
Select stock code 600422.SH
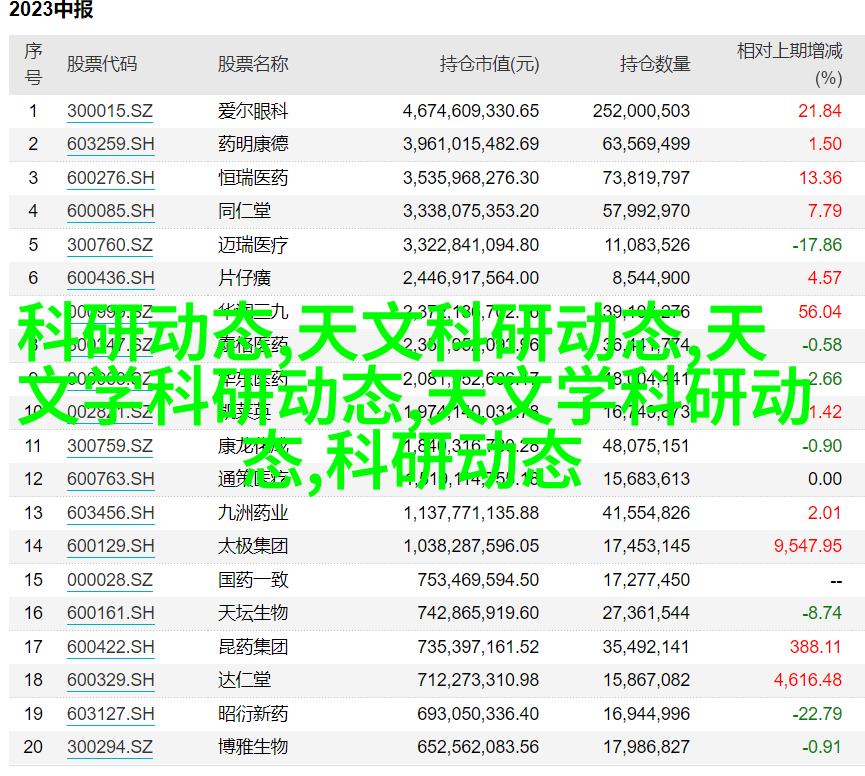coord(110,647)
